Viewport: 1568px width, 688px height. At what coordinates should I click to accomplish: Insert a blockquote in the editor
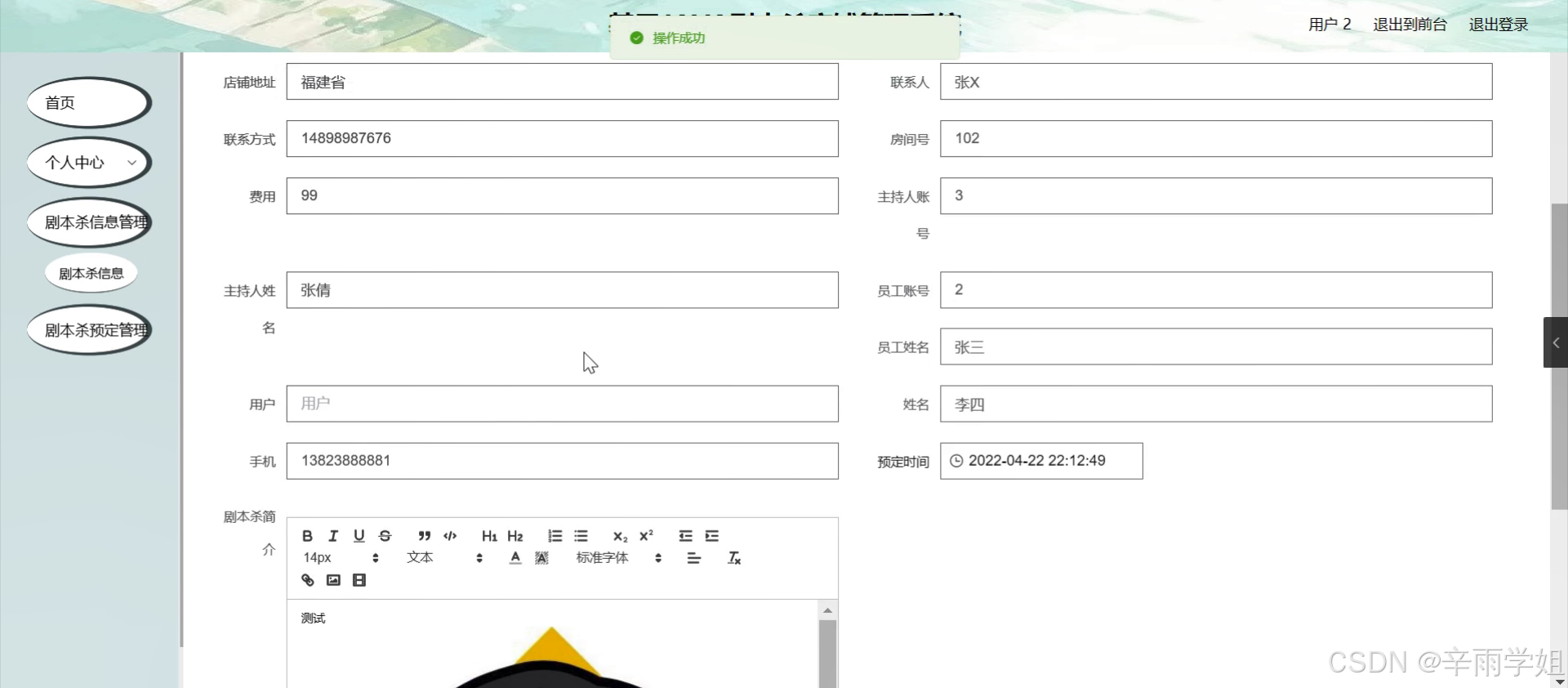pyautogui.click(x=424, y=536)
